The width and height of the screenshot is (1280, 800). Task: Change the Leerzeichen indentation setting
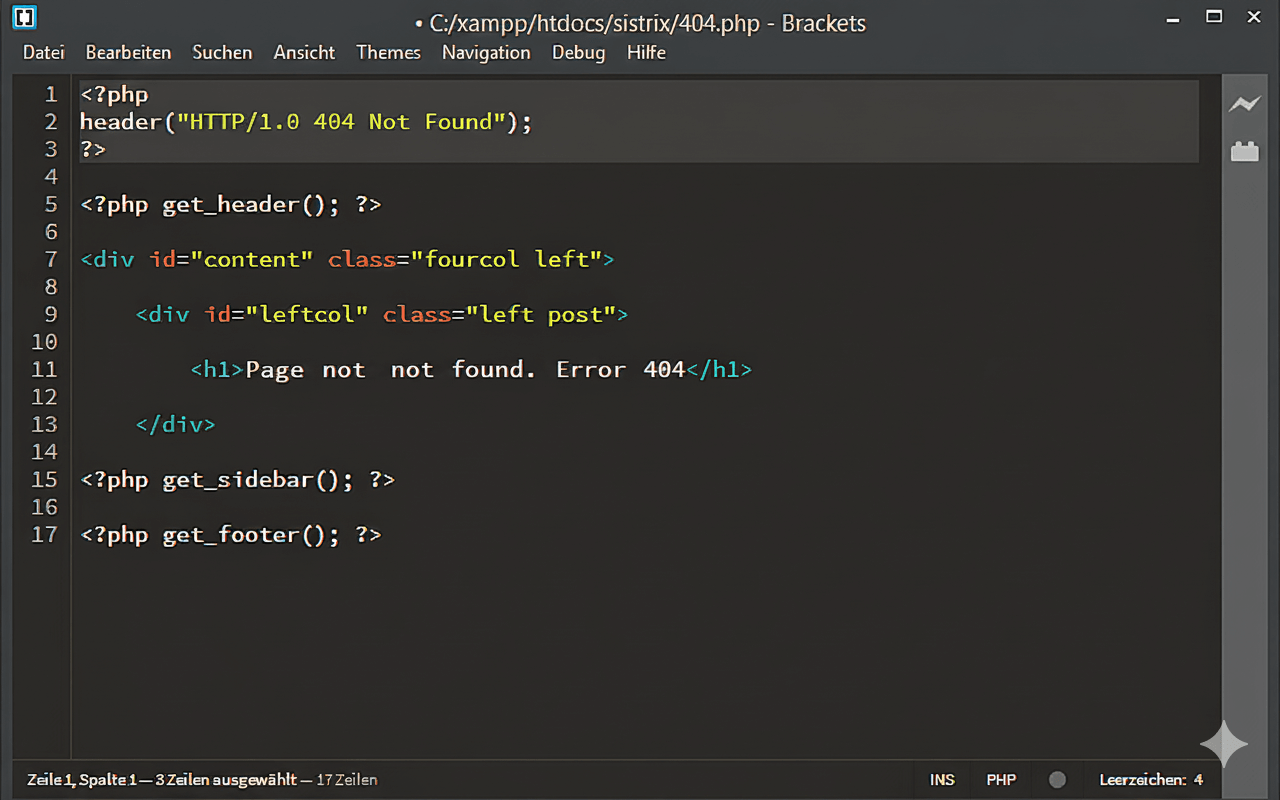[x=1152, y=779]
